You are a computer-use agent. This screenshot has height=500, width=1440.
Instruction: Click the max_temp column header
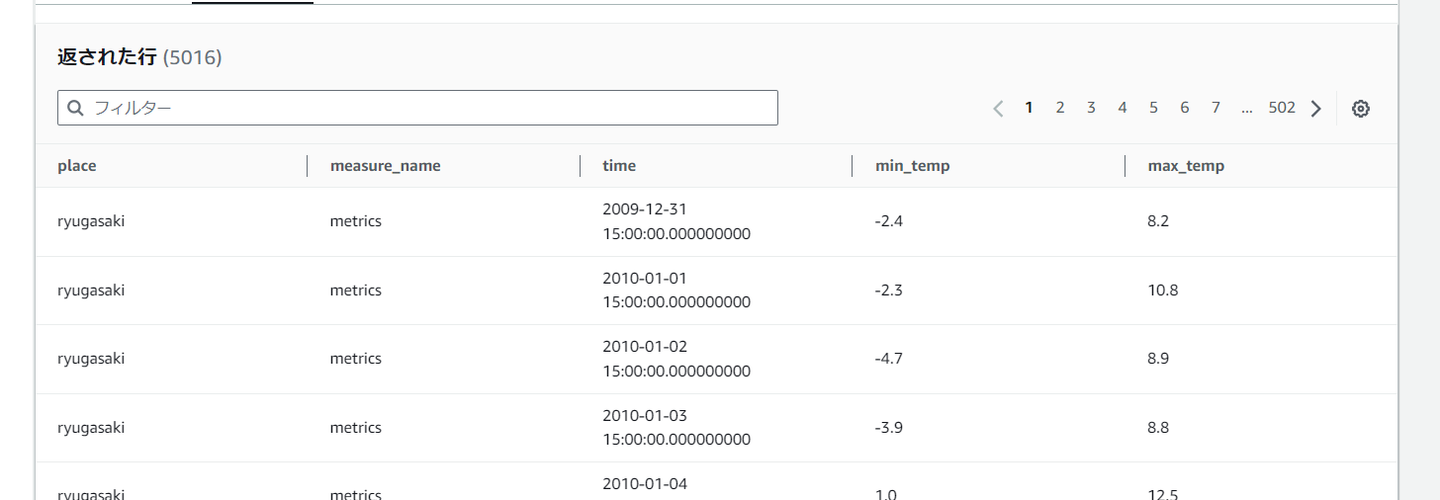point(1186,166)
